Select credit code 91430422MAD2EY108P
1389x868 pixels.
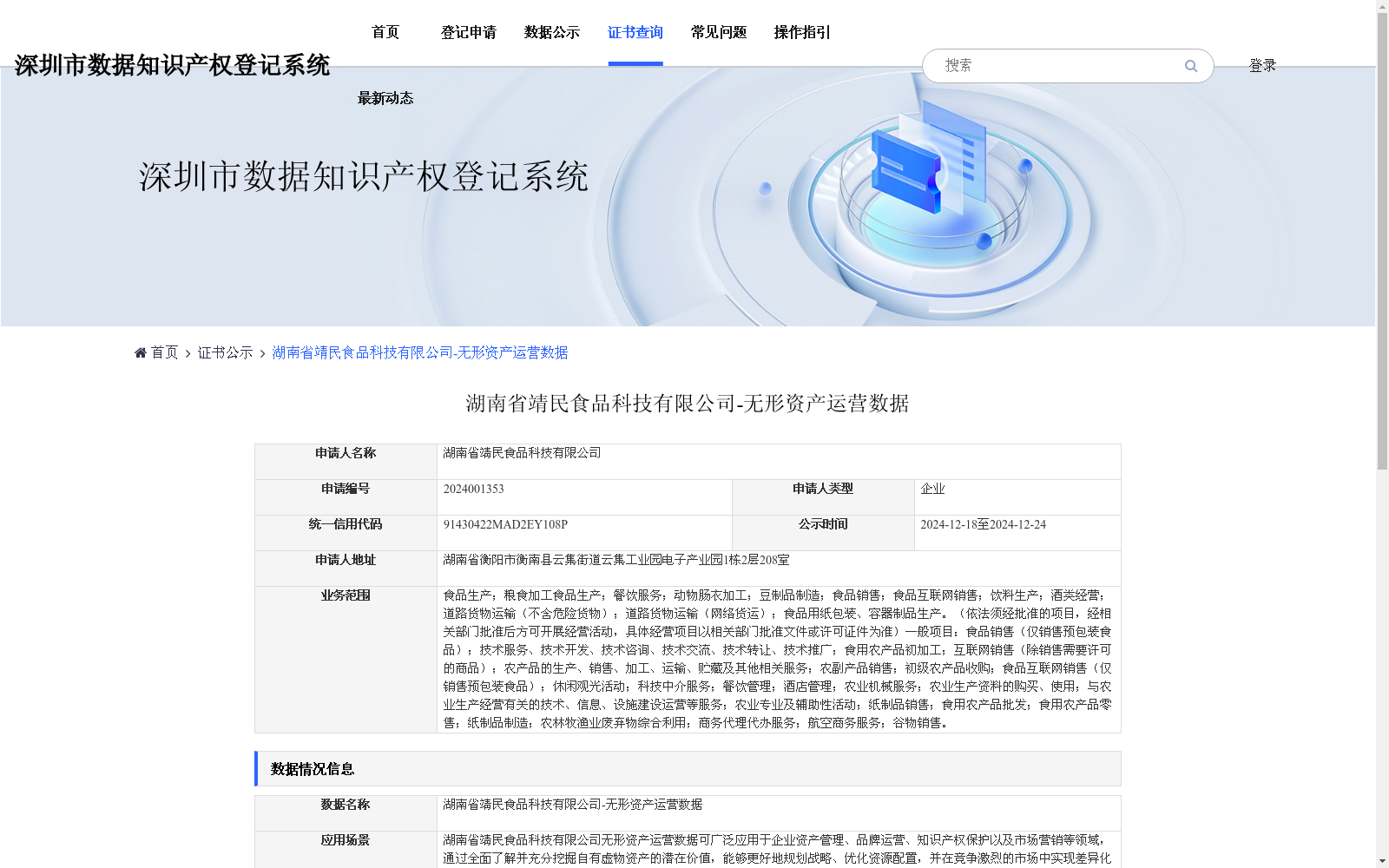click(x=505, y=524)
